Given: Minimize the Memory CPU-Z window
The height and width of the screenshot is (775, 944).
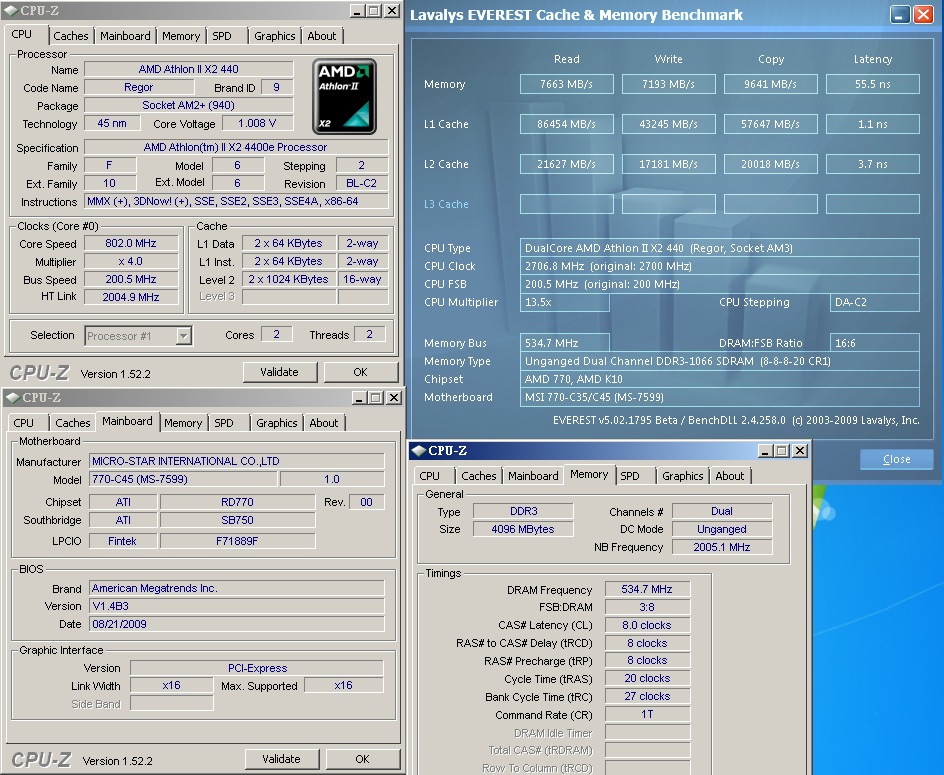Looking at the screenshot, I should coord(765,450).
